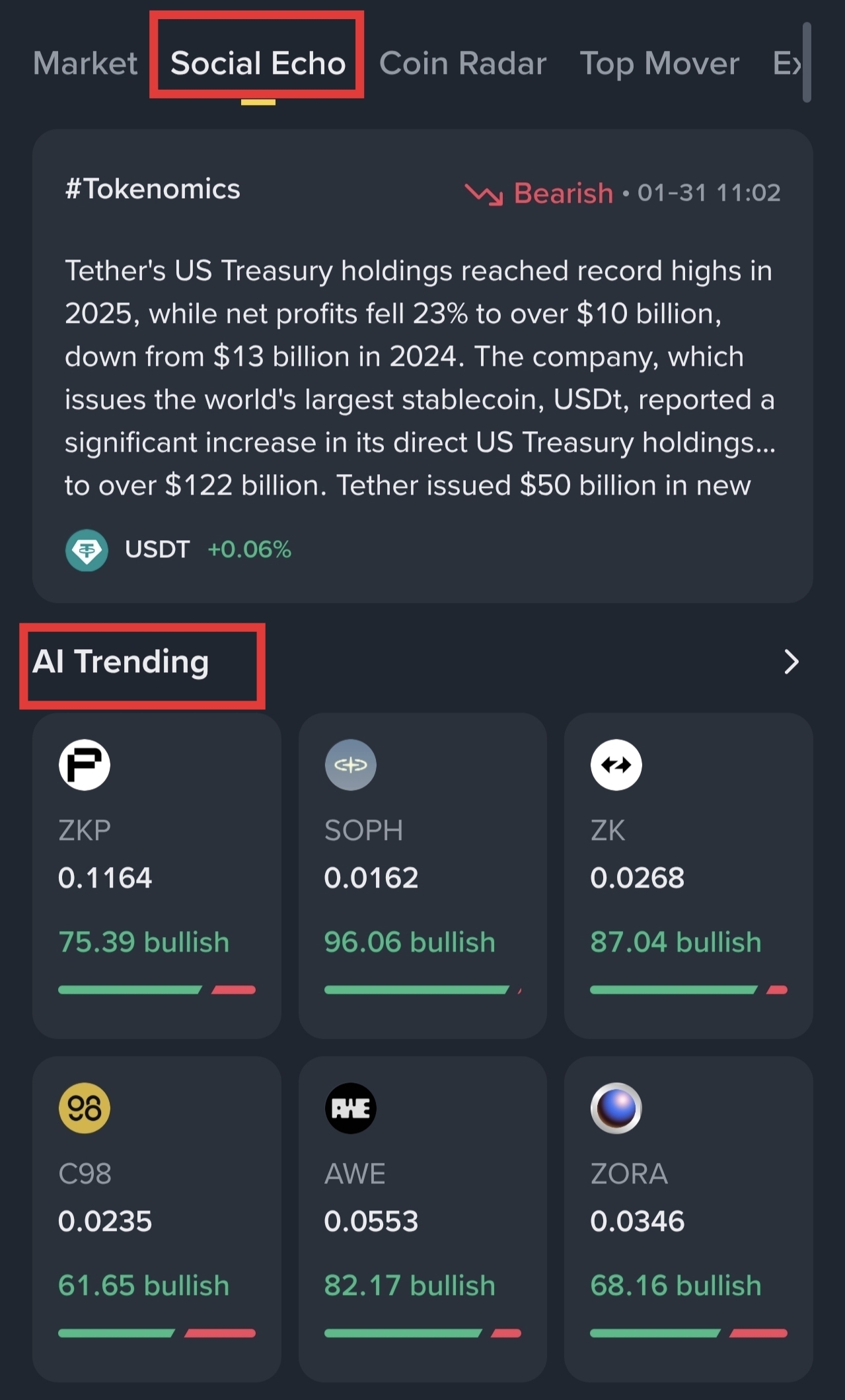This screenshot has height=1400, width=845.
Task: Open the #Tokenomics hashtag link
Action: 153,190
